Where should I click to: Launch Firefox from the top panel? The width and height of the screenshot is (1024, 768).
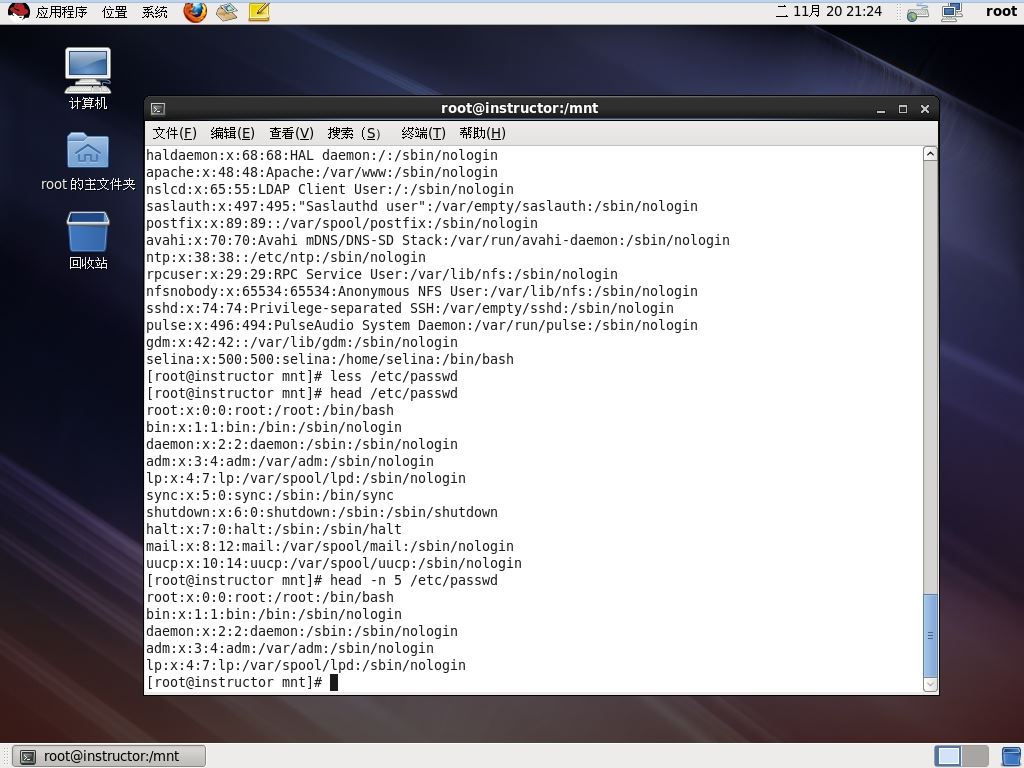(195, 12)
